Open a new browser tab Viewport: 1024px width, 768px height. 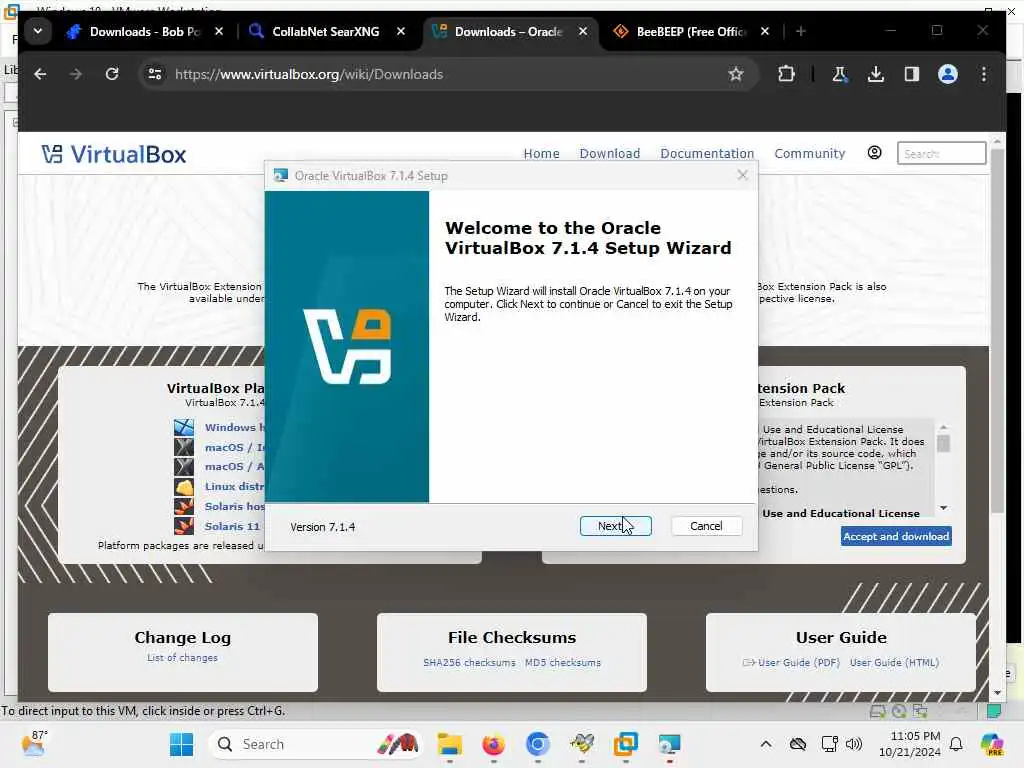pyautogui.click(x=801, y=31)
